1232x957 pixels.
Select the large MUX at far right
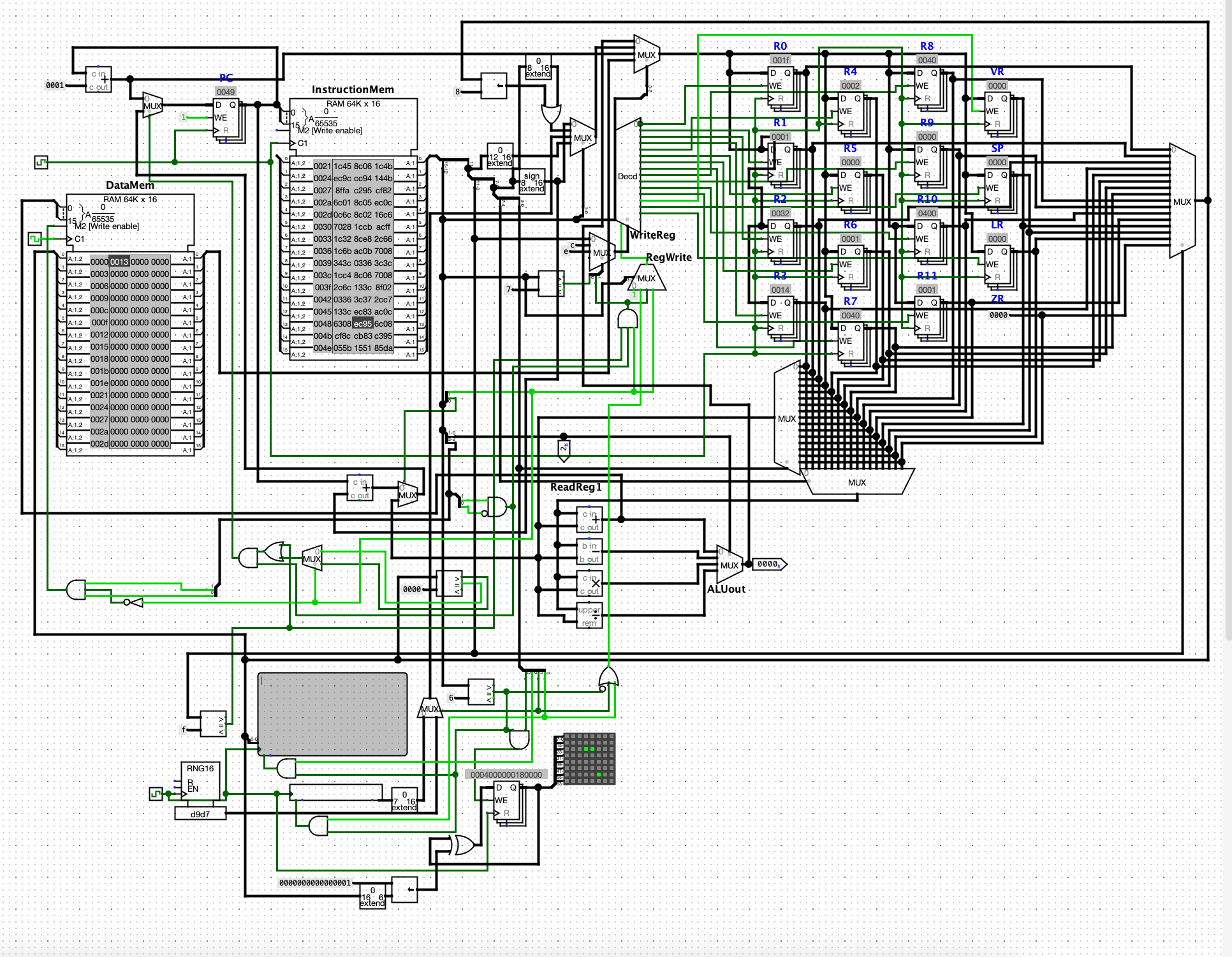(1182, 201)
